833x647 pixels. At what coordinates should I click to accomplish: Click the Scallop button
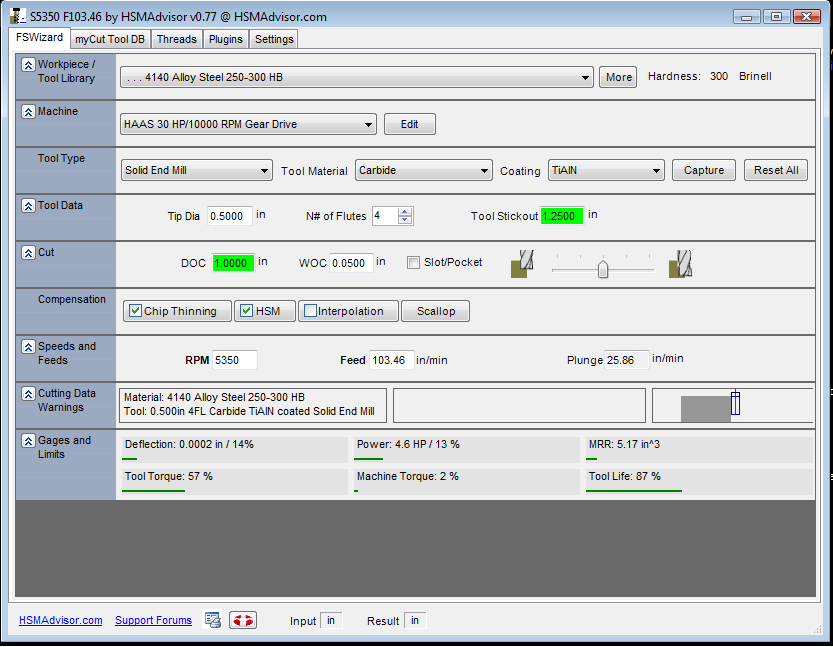pos(436,311)
